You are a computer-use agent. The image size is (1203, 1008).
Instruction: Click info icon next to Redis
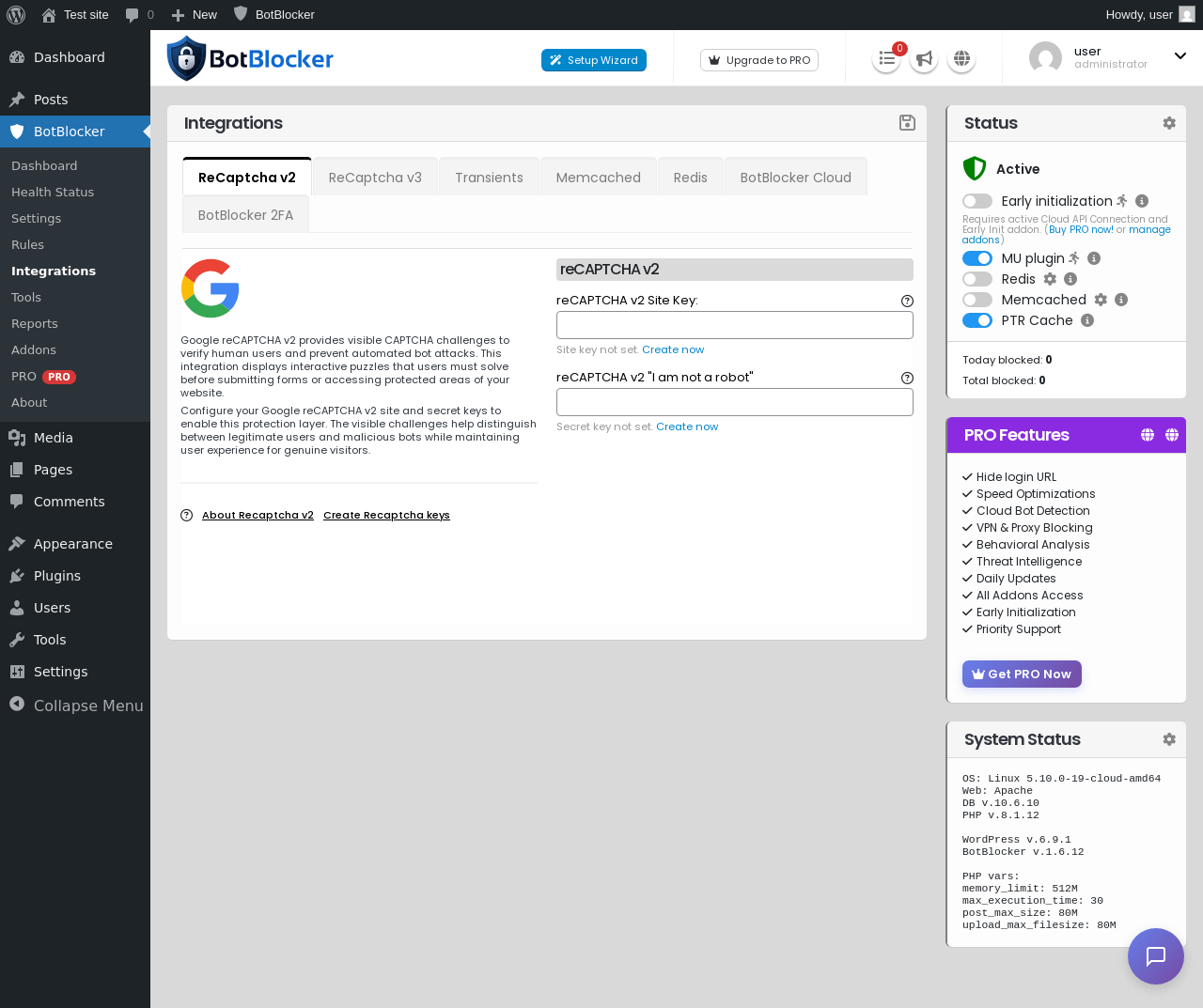1070,279
